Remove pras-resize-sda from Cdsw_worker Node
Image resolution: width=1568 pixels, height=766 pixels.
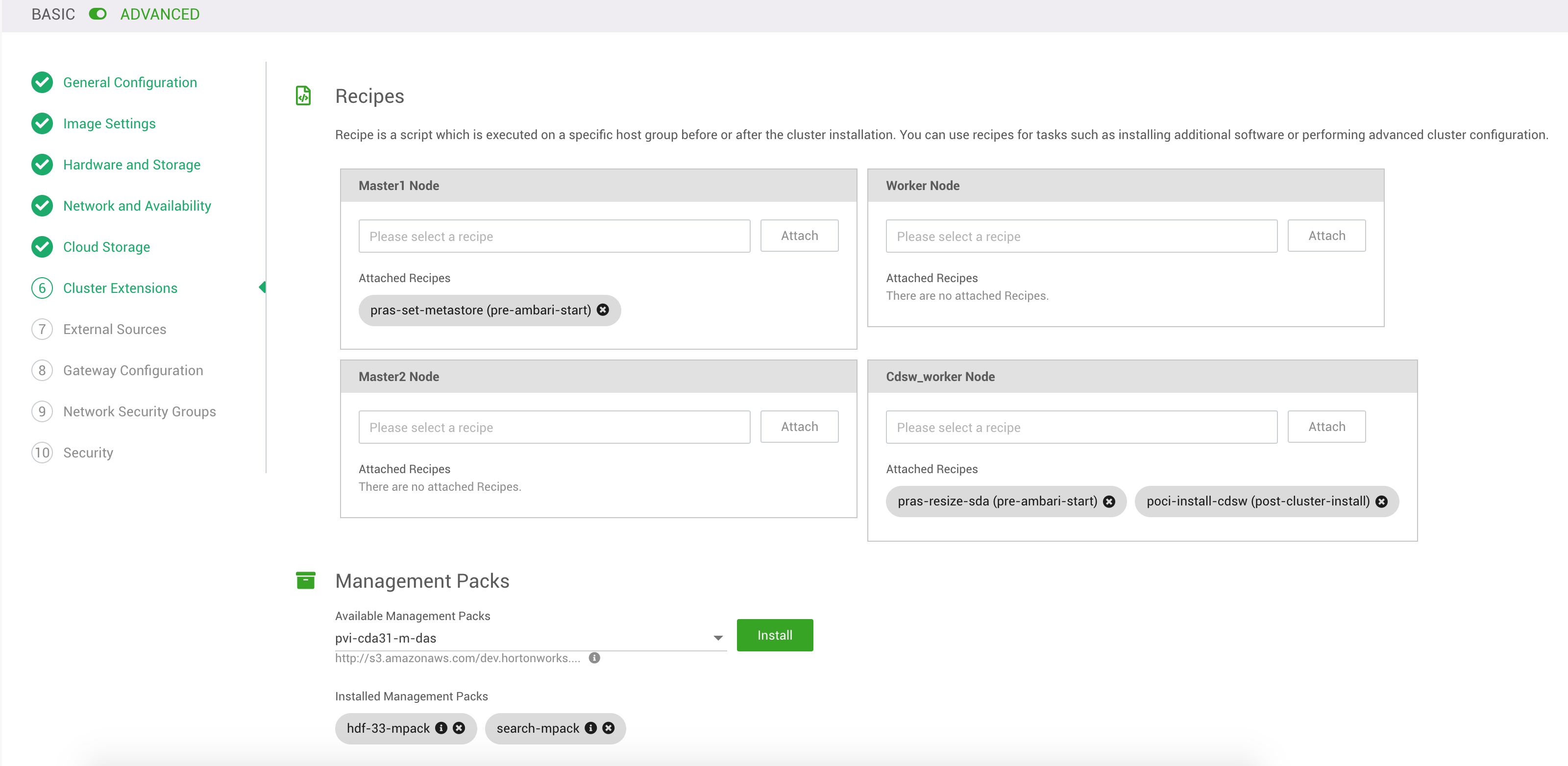coord(1109,502)
